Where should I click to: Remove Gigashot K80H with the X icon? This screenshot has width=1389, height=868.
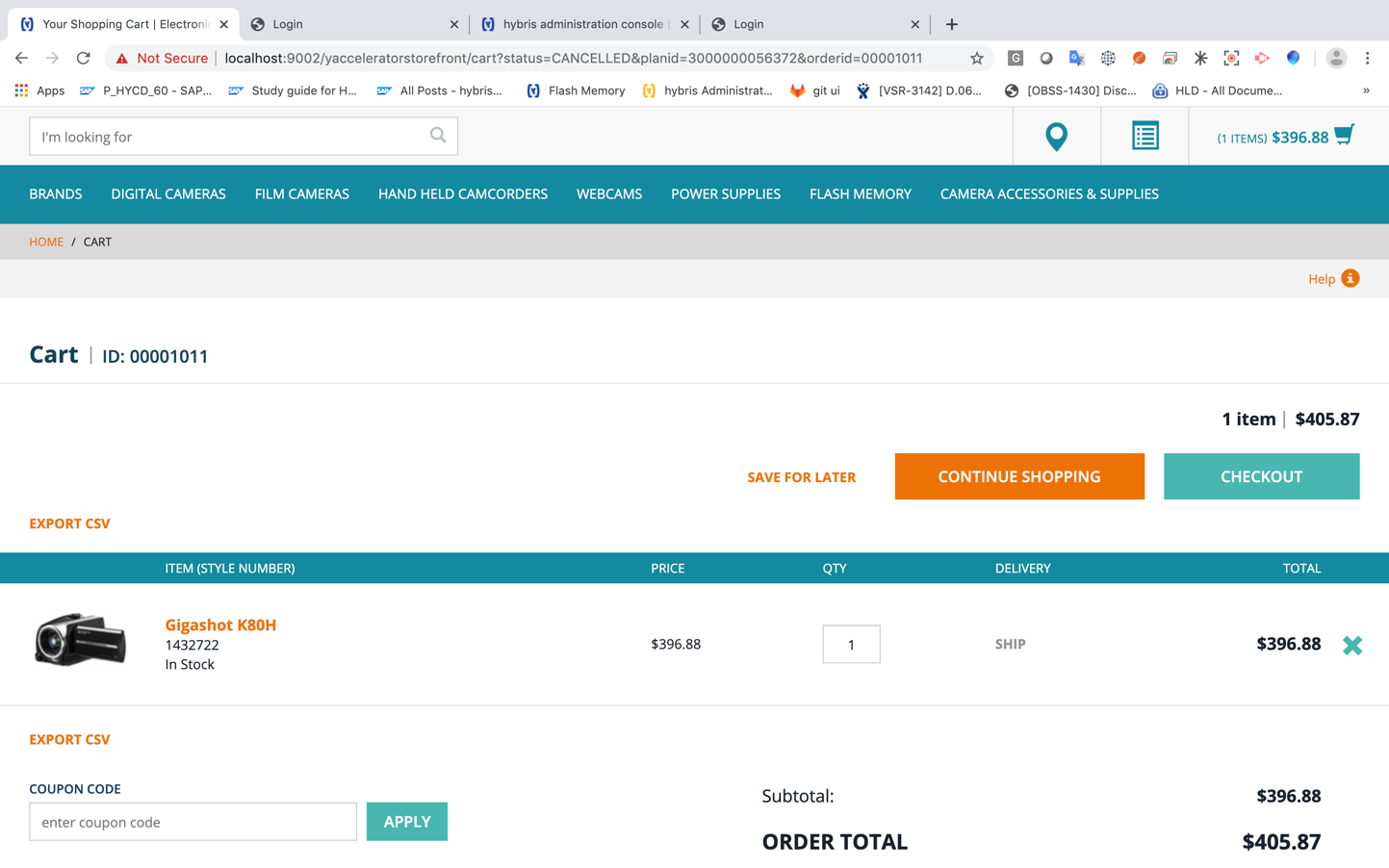click(1351, 645)
